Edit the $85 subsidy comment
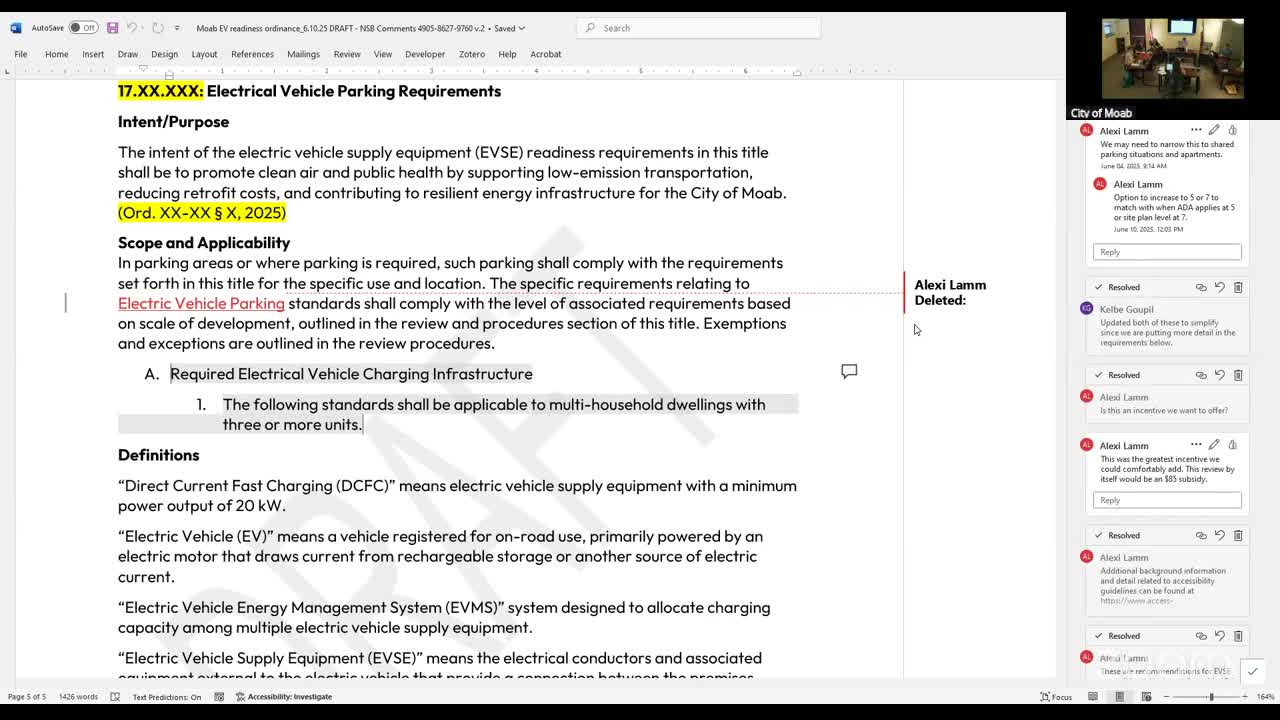The image size is (1280, 720). (1214, 444)
